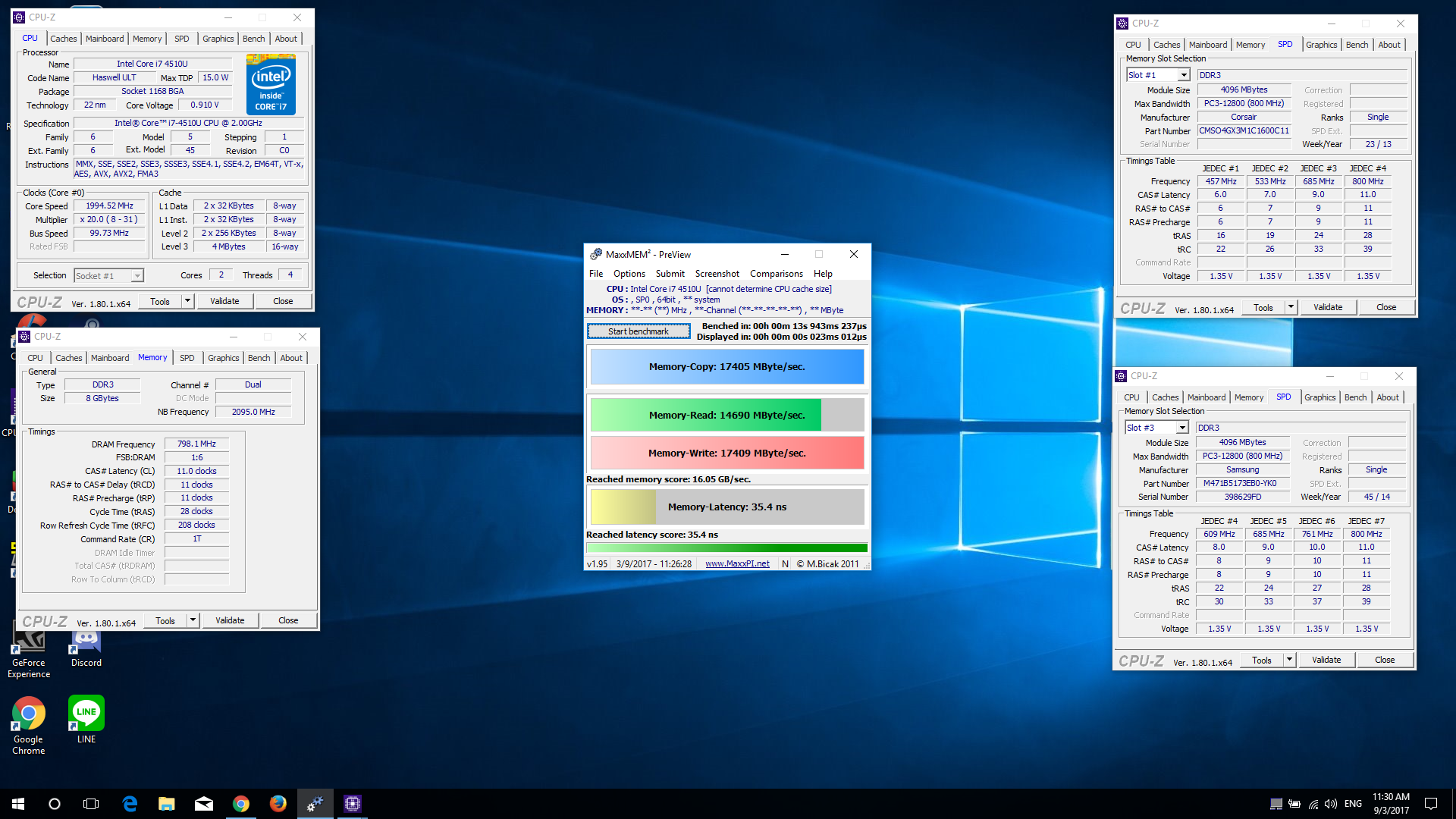Open Tools dropdown arrow in Memory tab window
The image size is (1456, 819).
click(x=193, y=620)
